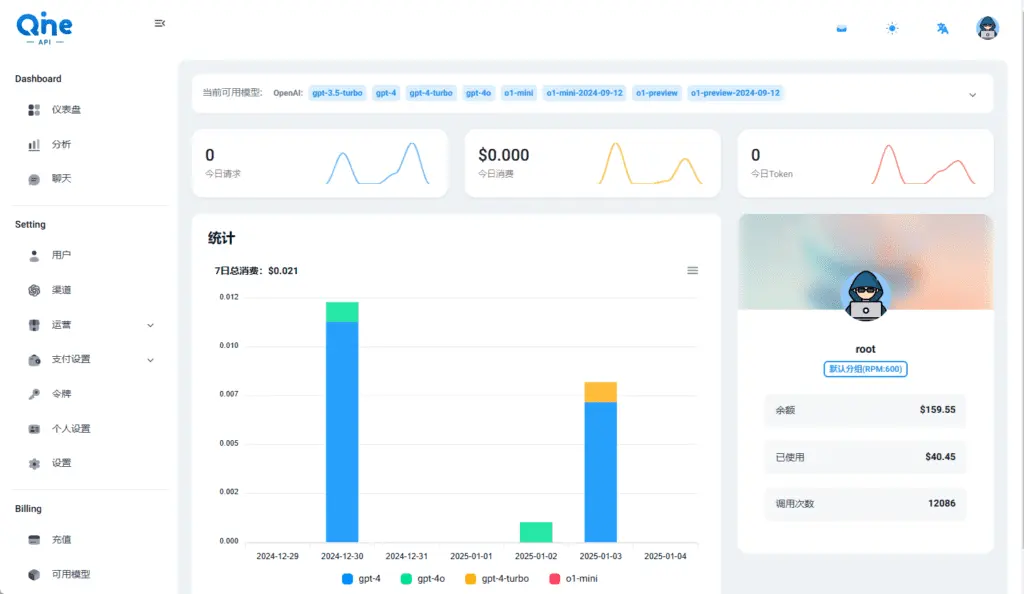The image size is (1024, 594).
Task: Click the 已使用 $40.45 row
Action: (865, 457)
